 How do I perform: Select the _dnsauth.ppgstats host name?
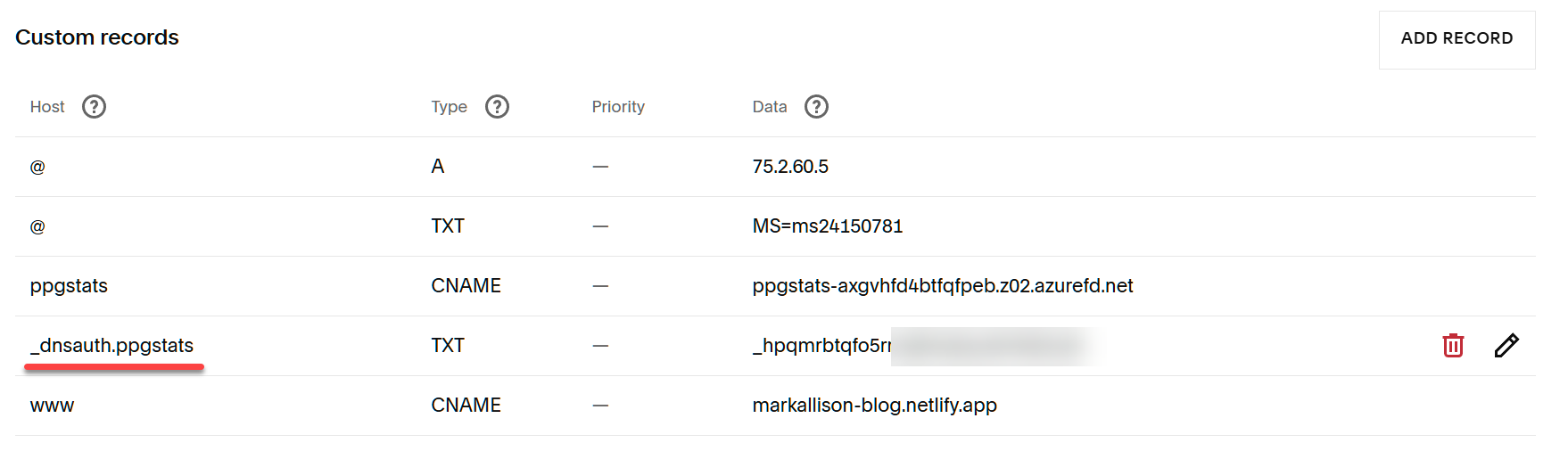click(x=111, y=346)
